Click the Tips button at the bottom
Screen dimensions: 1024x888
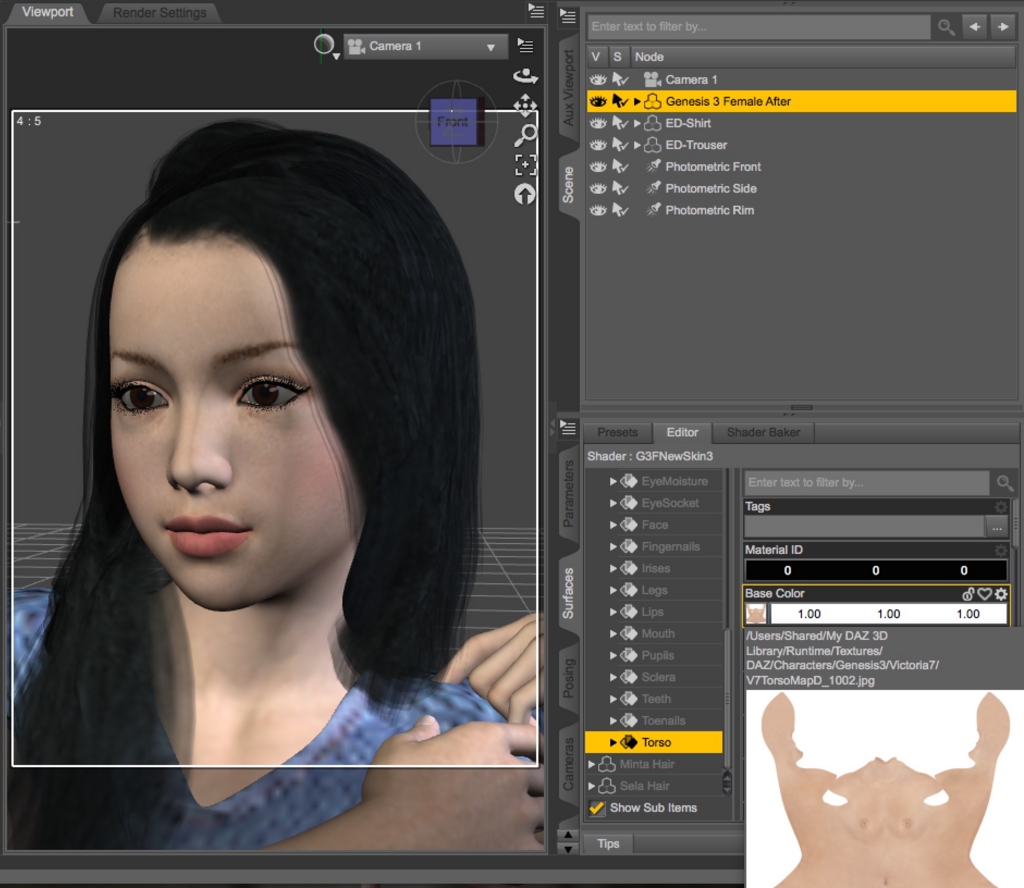(x=609, y=843)
